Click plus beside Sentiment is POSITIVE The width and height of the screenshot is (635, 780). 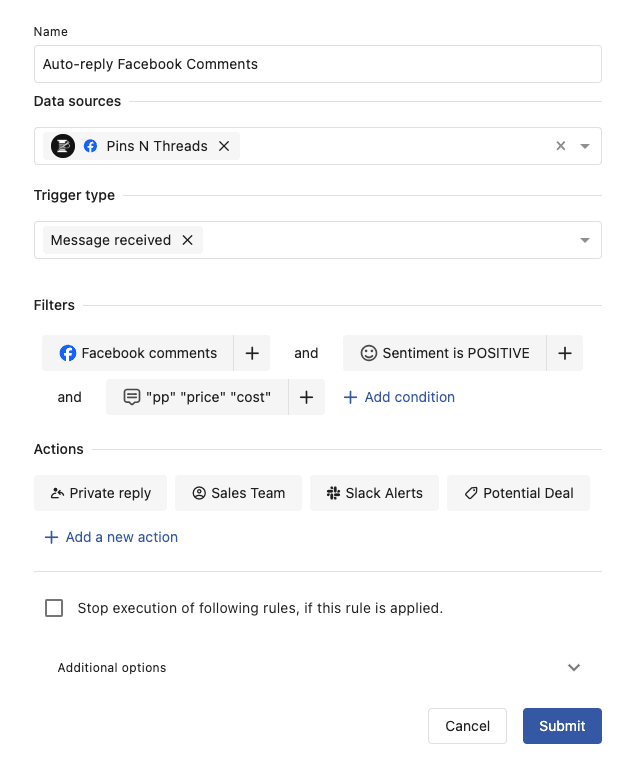coord(564,353)
